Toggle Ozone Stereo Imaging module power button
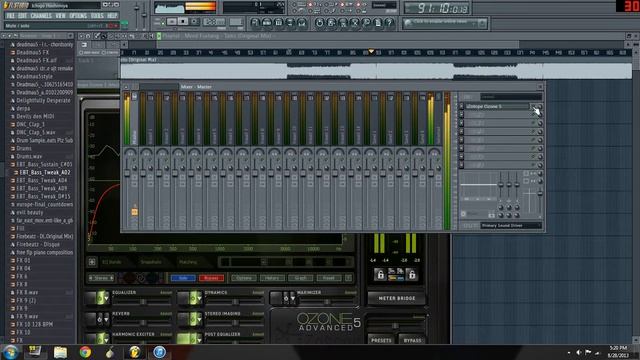The image size is (640, 360). coord(192,319)
